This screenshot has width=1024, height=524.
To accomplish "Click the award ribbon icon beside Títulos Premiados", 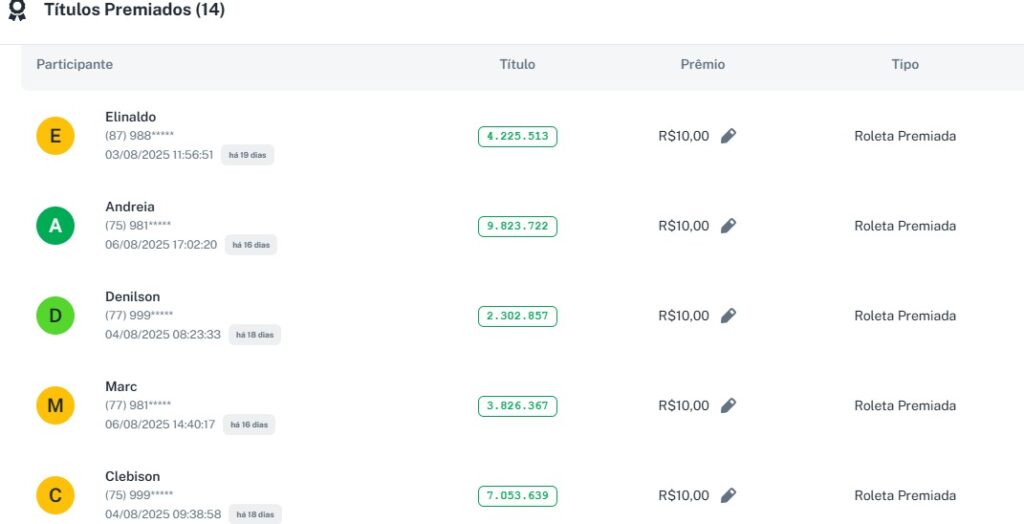I will (x=17, y=10).
